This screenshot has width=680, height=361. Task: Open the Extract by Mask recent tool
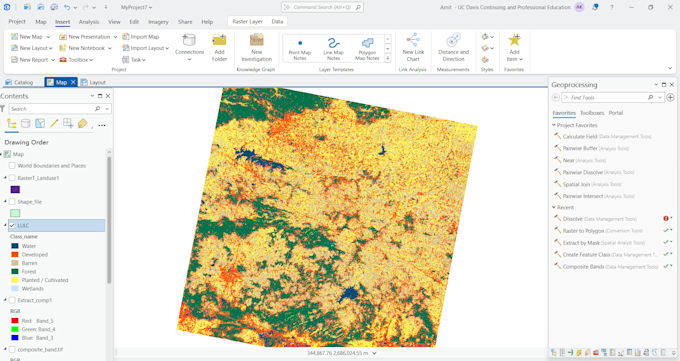tap(599, 243)
